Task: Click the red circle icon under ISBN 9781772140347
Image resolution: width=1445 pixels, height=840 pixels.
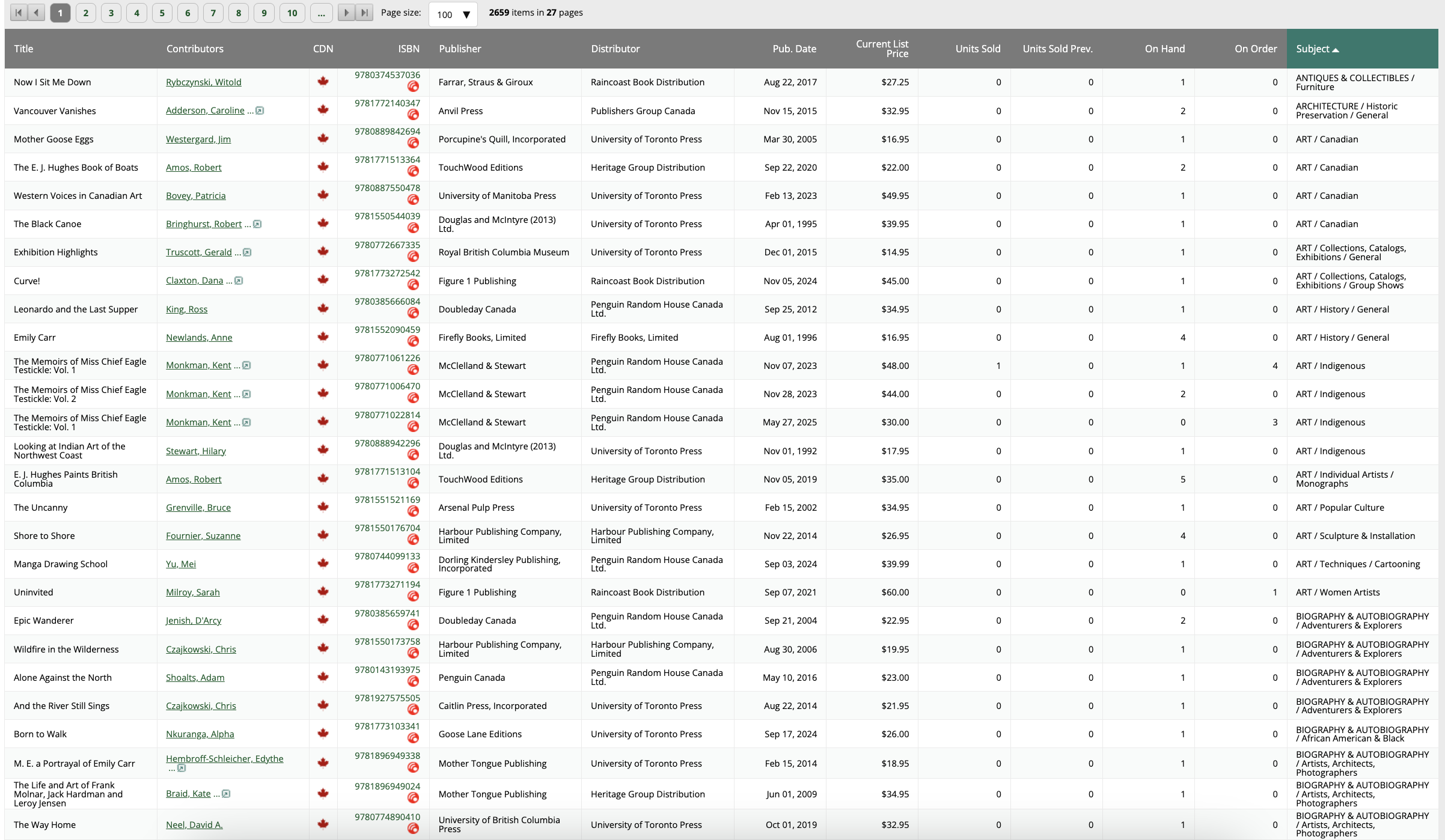Action: click(x=414, y=115)
